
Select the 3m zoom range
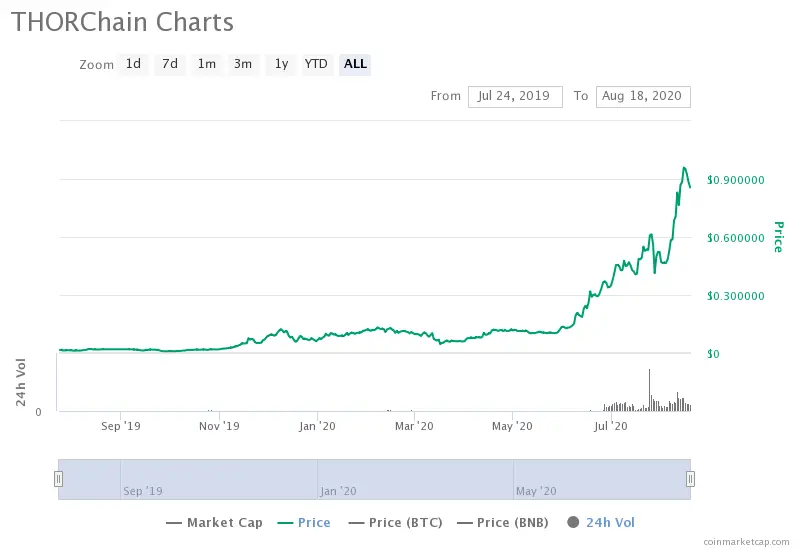pos(243,64)
